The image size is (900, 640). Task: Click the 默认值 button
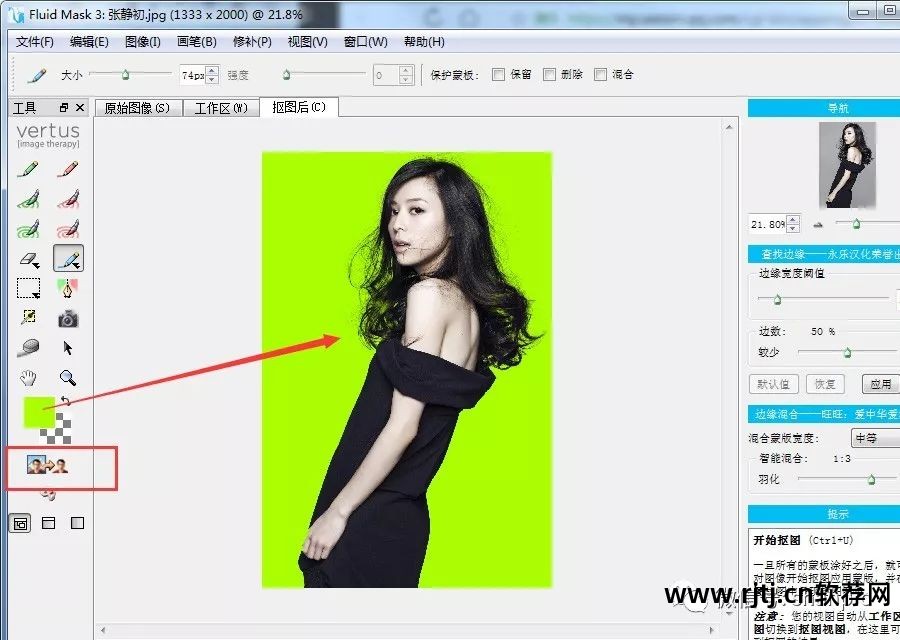(774, 384)
